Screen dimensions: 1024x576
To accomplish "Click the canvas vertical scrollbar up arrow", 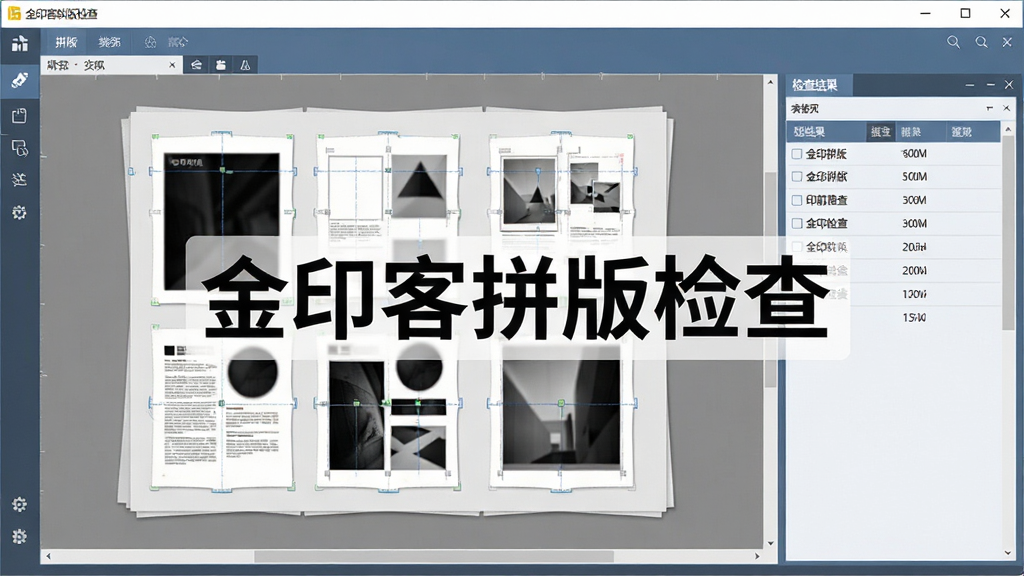I will [771, 82].
